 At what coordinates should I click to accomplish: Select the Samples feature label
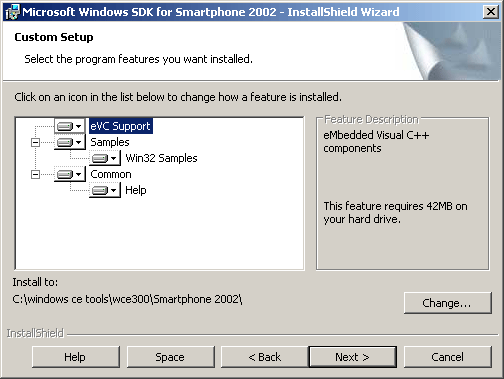point(110,142)
